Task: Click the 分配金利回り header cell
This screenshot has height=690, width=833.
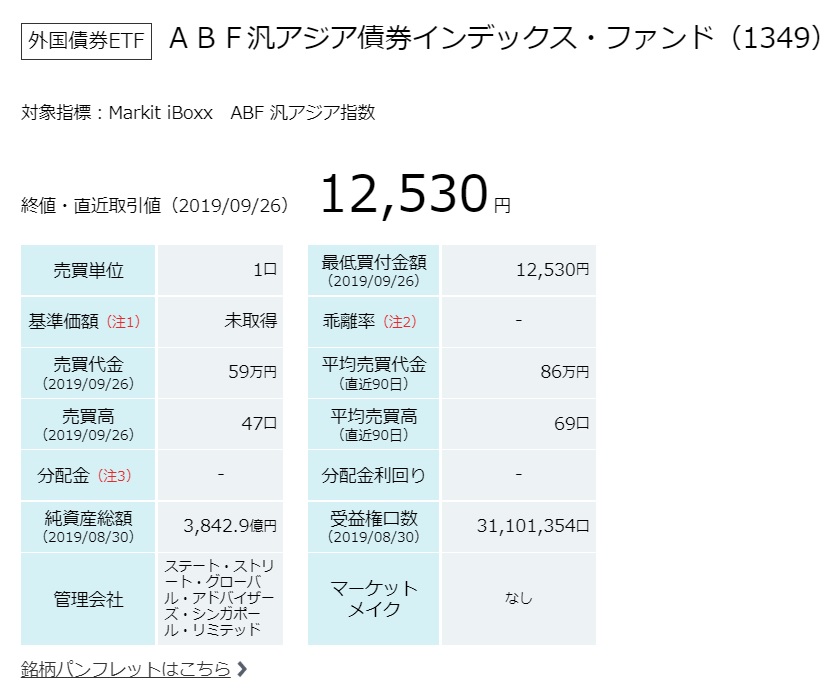Action: click(x=373, y=475)
